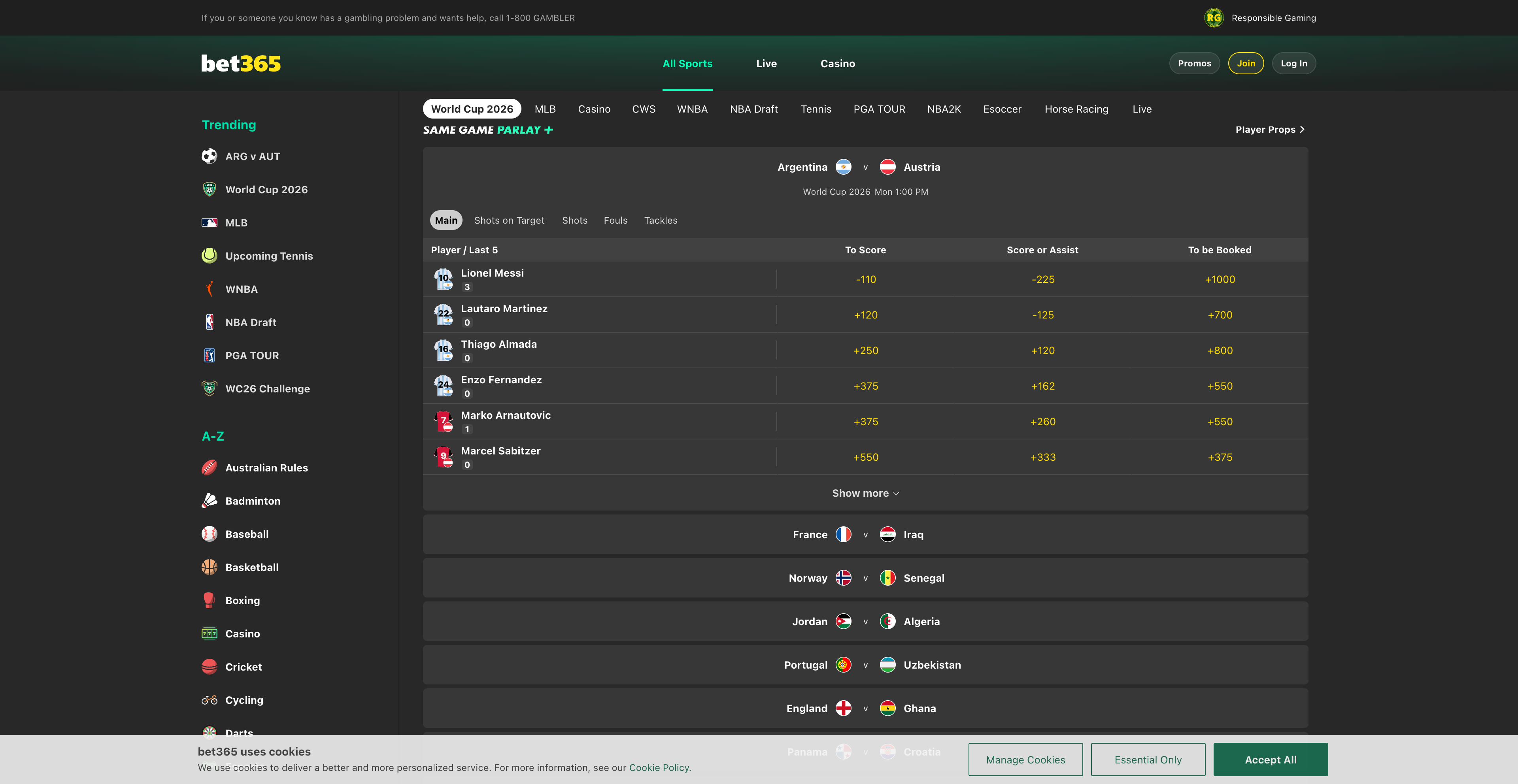
Task: Select Thiago Almada To Score +250
Action: pyautogui.click(x=865, y=351)
